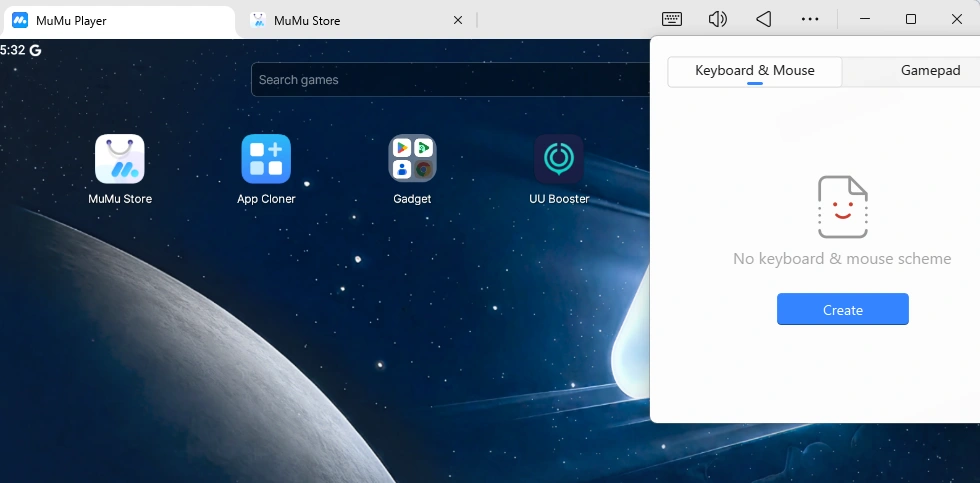Click the Create button
The height and width of the screenshot is (483, 980).
point(842,309)
